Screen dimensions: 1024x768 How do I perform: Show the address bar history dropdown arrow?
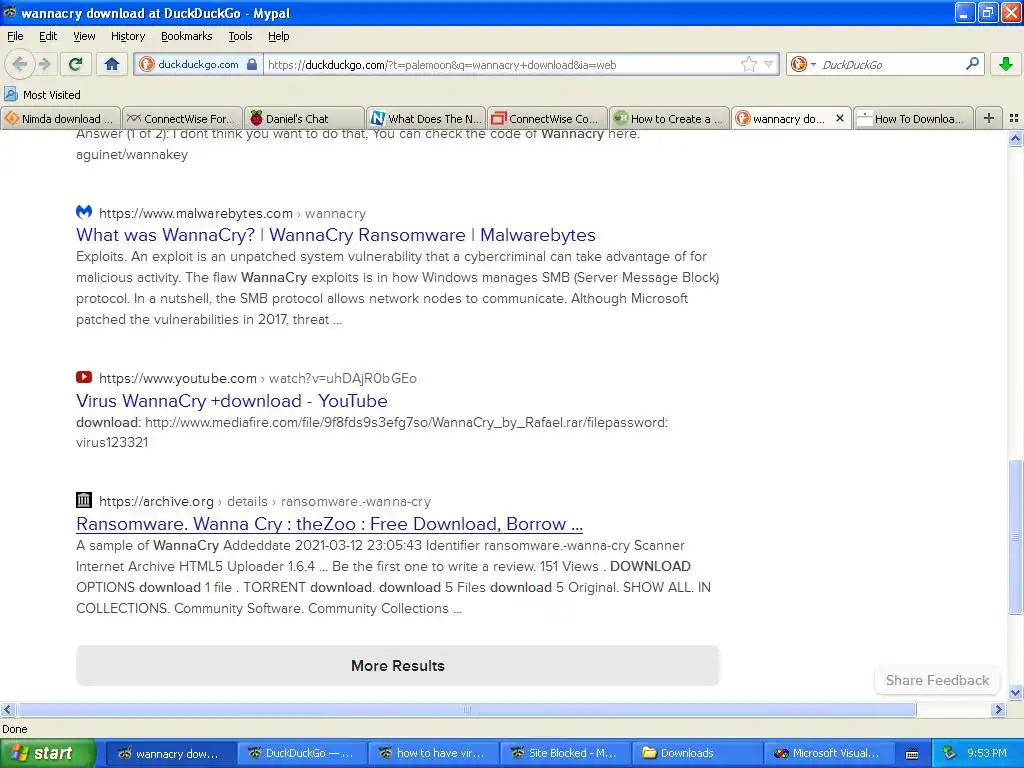pos(769,64)
